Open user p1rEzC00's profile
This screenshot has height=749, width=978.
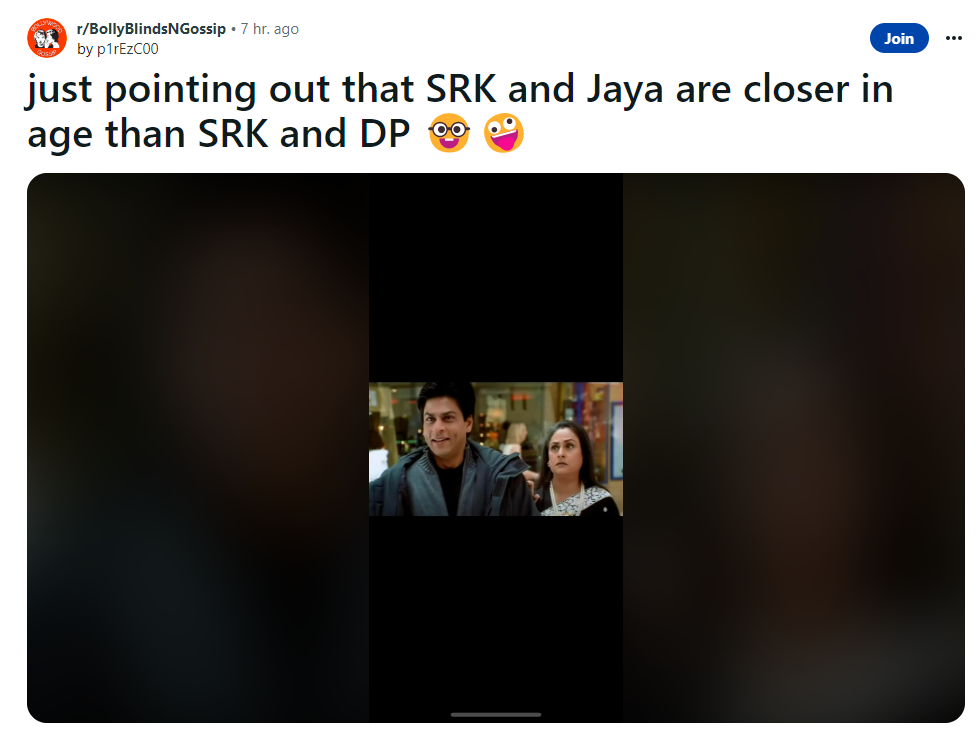127,49
